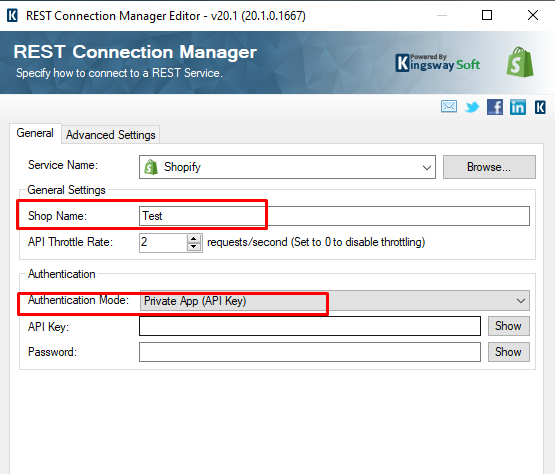Click the 'requests/second' throttling hint text
This screenshot has height=474, width=555.
(x=316, y=242)
